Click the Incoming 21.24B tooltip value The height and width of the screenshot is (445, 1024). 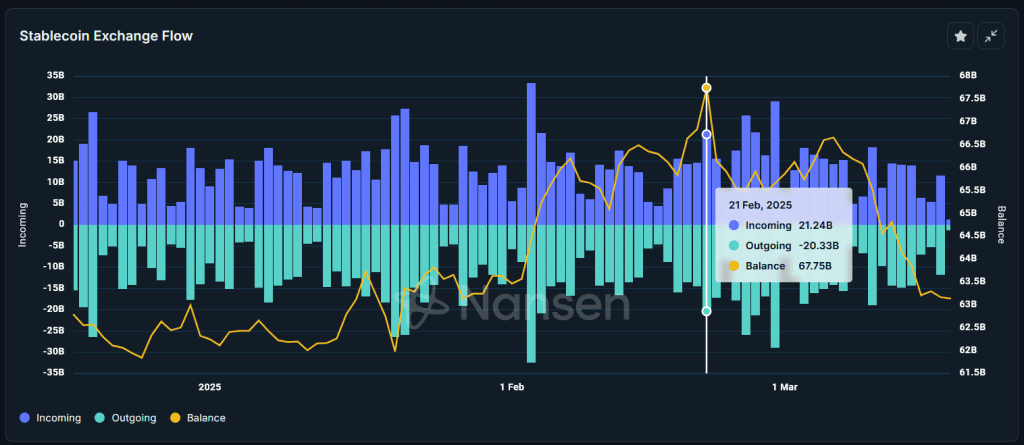[815, 225]
